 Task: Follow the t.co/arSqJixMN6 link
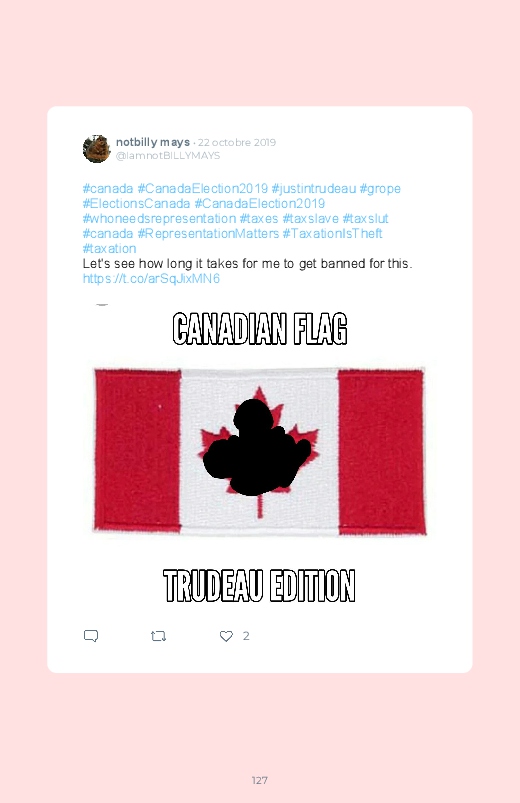pyautogui.click(x=151, y=279)
